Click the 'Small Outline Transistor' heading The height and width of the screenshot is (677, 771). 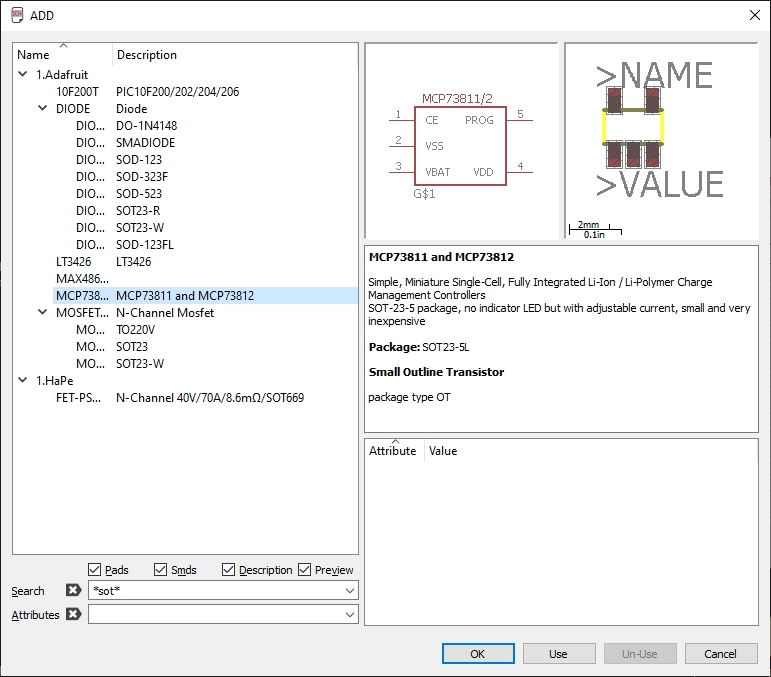tap(437, 372)
